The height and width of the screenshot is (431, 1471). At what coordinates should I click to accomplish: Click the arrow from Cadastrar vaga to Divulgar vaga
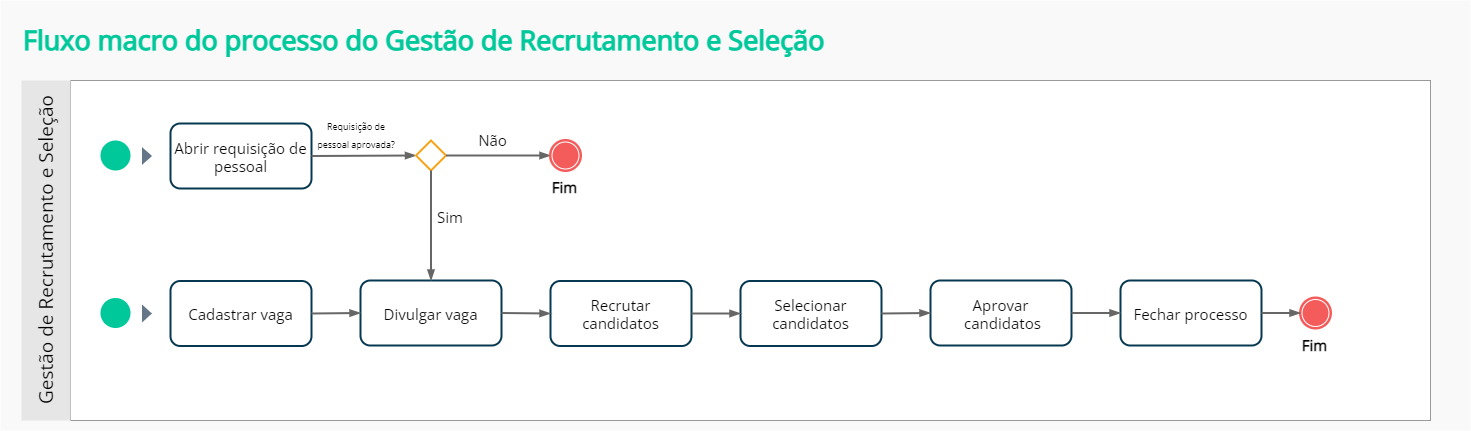point(335,313)
